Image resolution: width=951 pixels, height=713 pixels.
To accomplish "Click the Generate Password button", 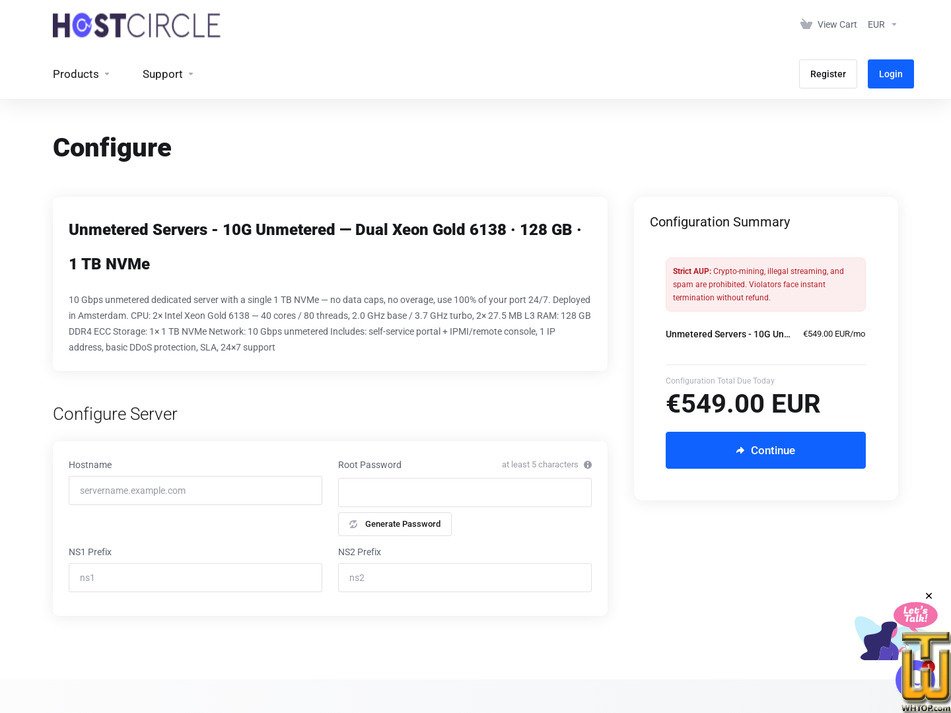I will (x=395, y=524).
